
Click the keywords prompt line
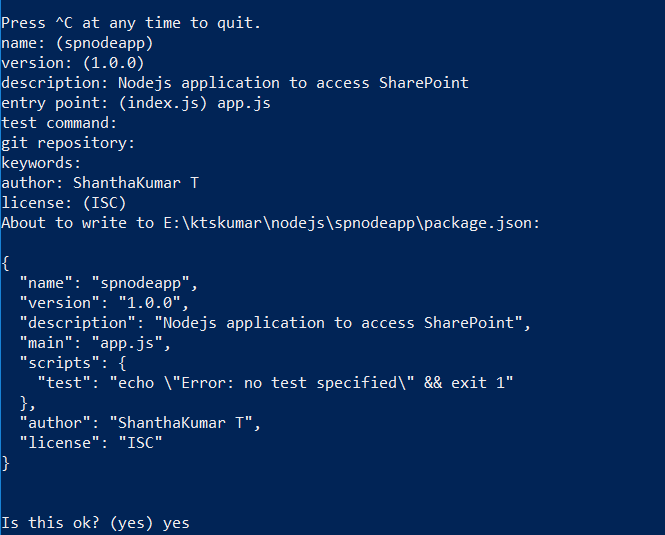(x=41, y=163)
